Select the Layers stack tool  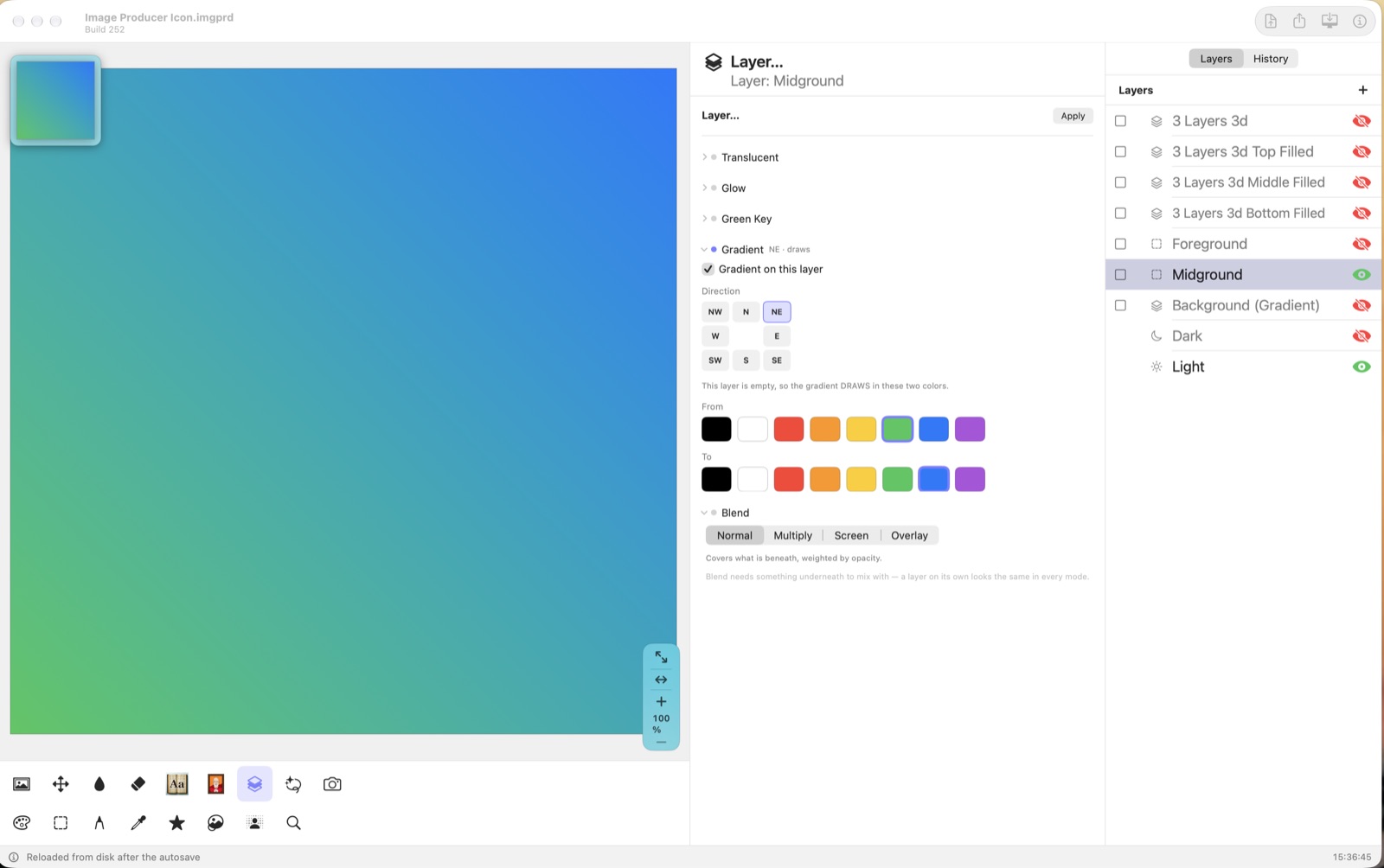[254, 784]
